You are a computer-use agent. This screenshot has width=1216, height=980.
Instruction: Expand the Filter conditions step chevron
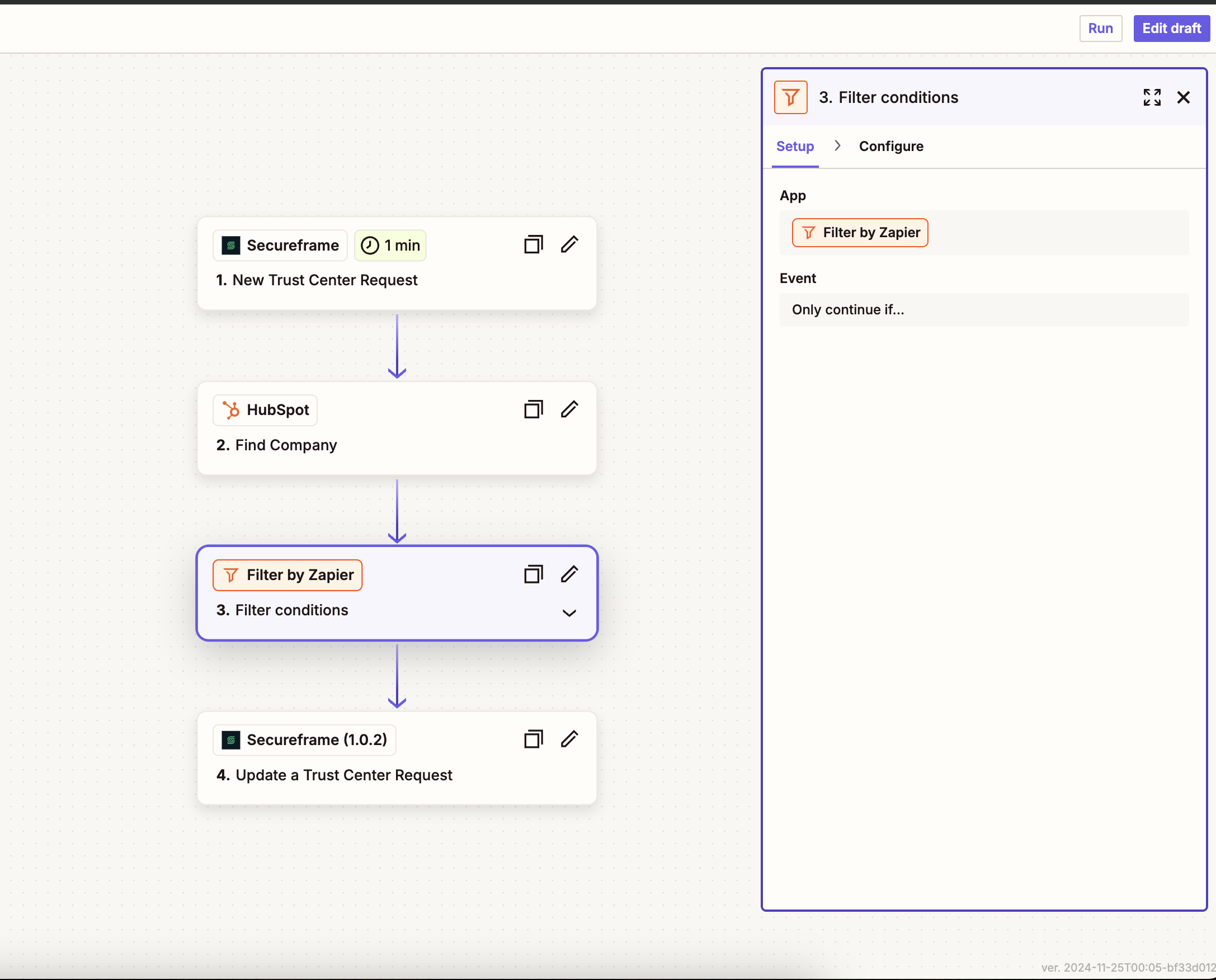(569, 613)
